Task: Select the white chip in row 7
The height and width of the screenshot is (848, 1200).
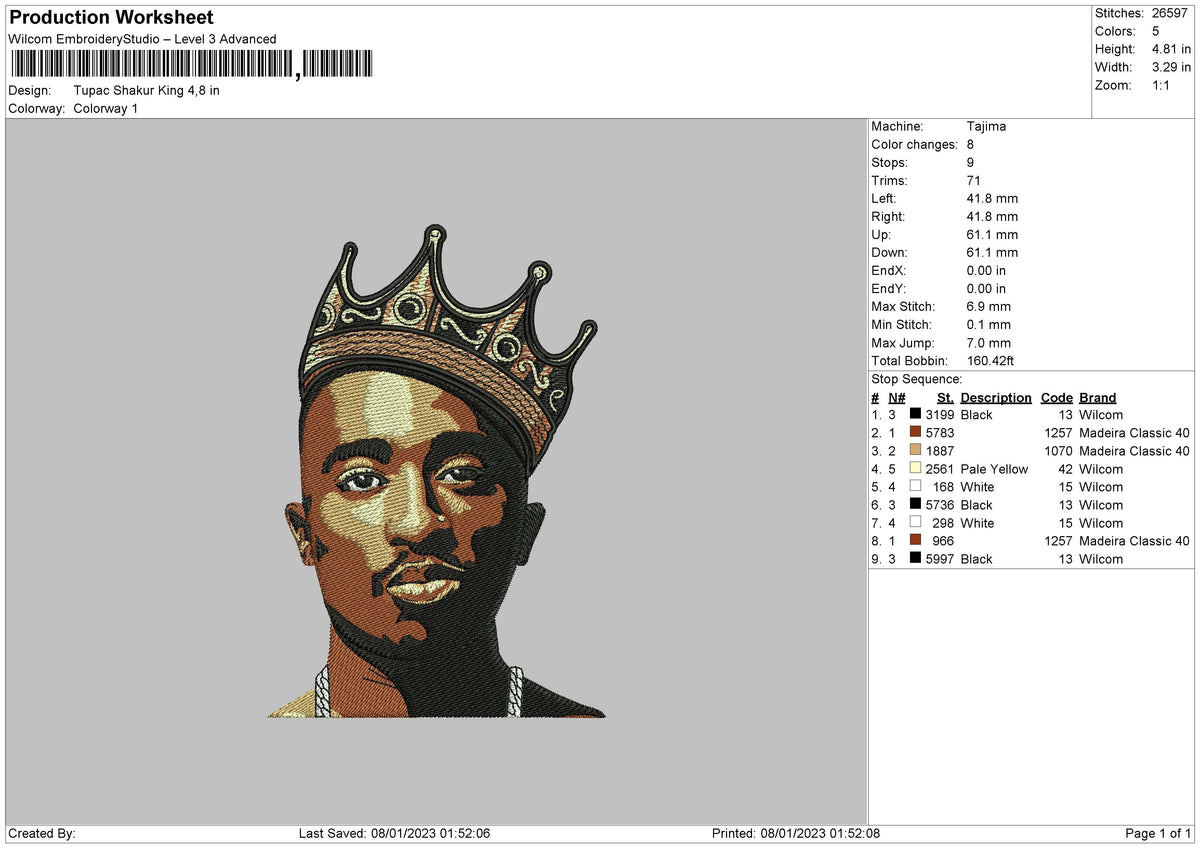Action: pos(915,522)
